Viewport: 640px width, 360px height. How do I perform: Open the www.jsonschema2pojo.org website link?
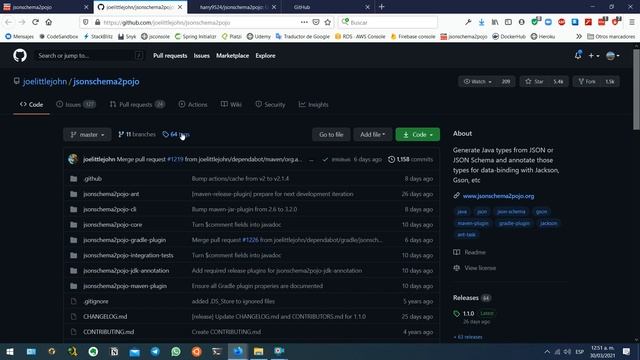point(498,196)
